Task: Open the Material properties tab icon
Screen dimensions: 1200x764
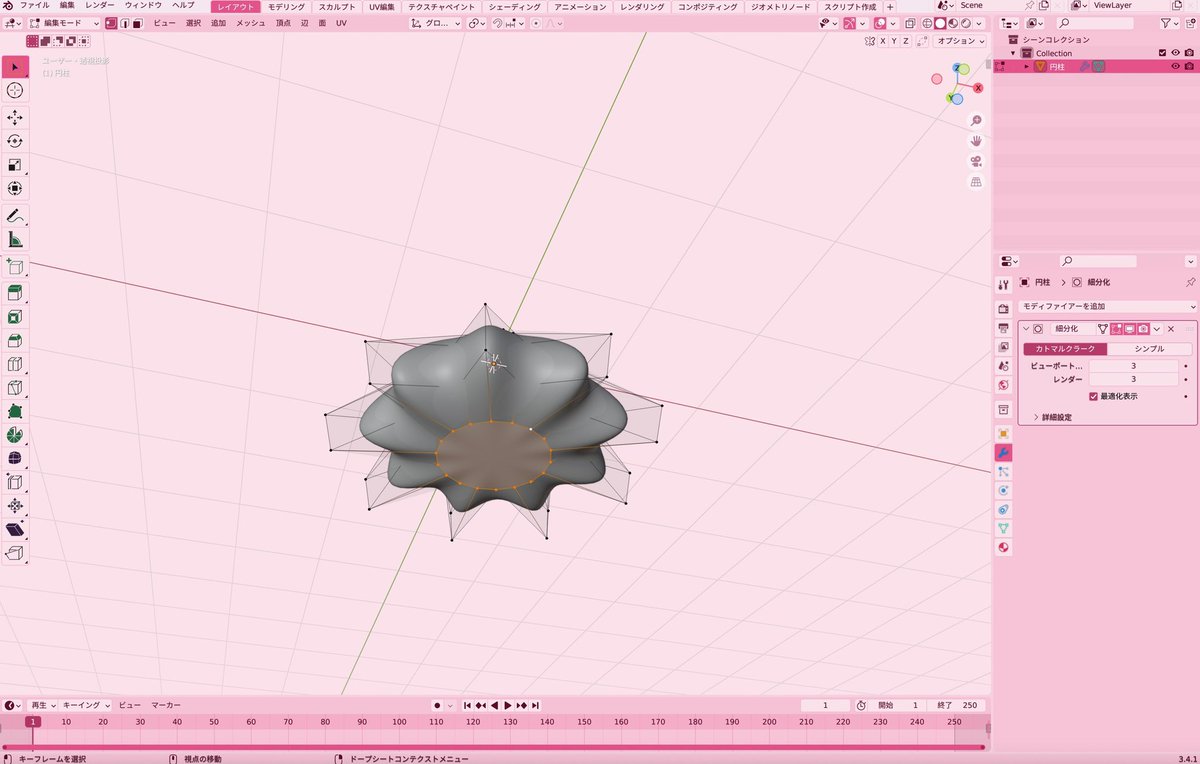Action: pos(1003,547)
